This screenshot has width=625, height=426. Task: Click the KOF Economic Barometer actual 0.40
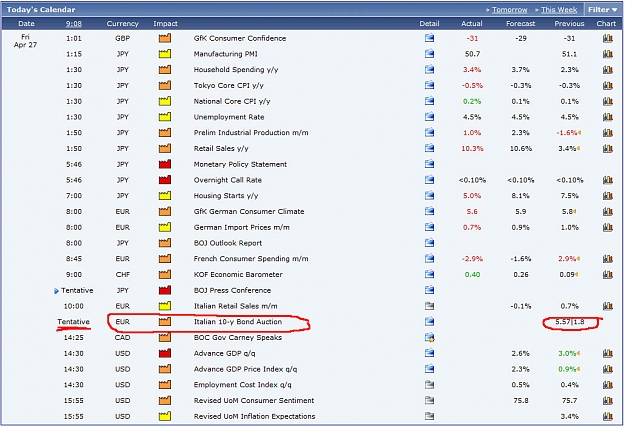click(x=472, y=275)
